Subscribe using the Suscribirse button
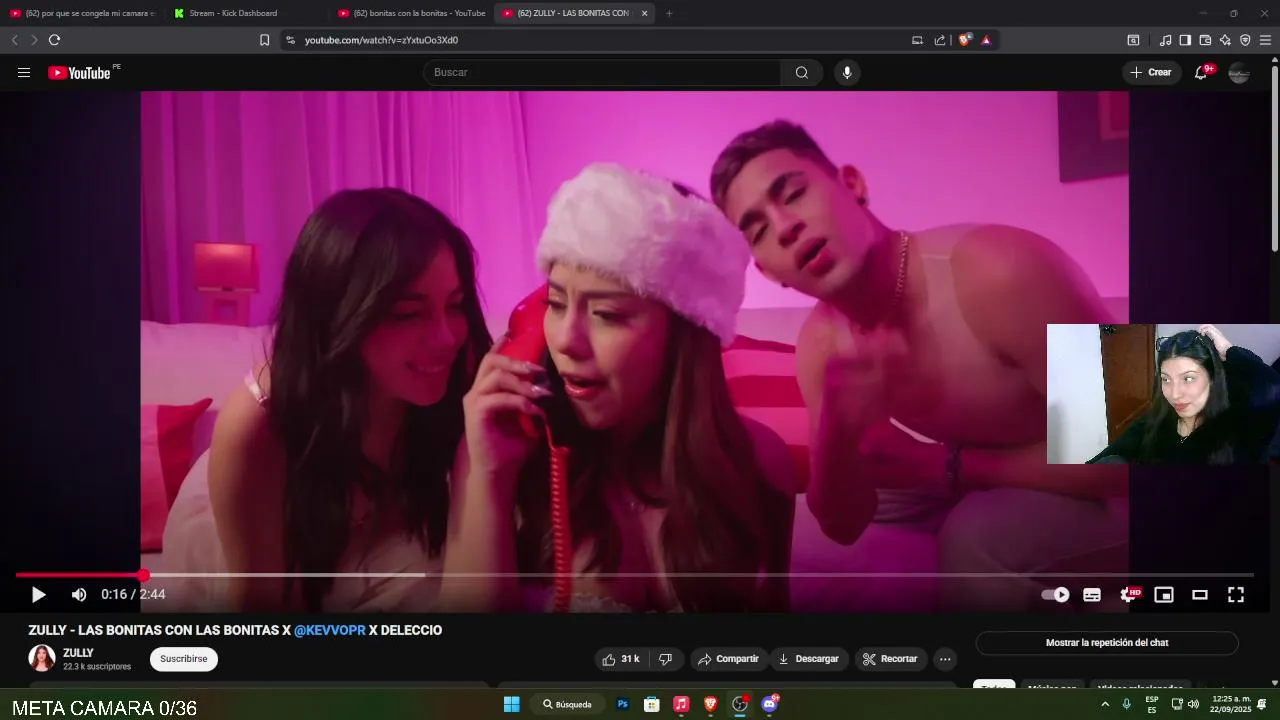The image size is (1280, 720). point(184,659)
